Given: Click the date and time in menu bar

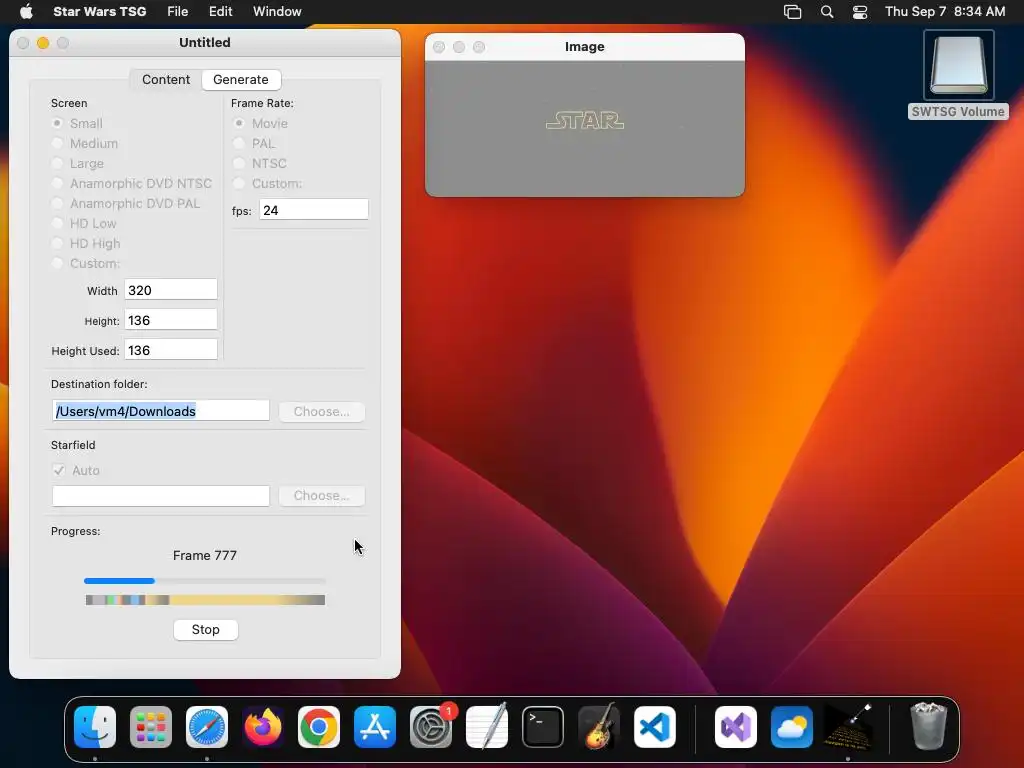Looking at the screenshot, I should (945, 12).
